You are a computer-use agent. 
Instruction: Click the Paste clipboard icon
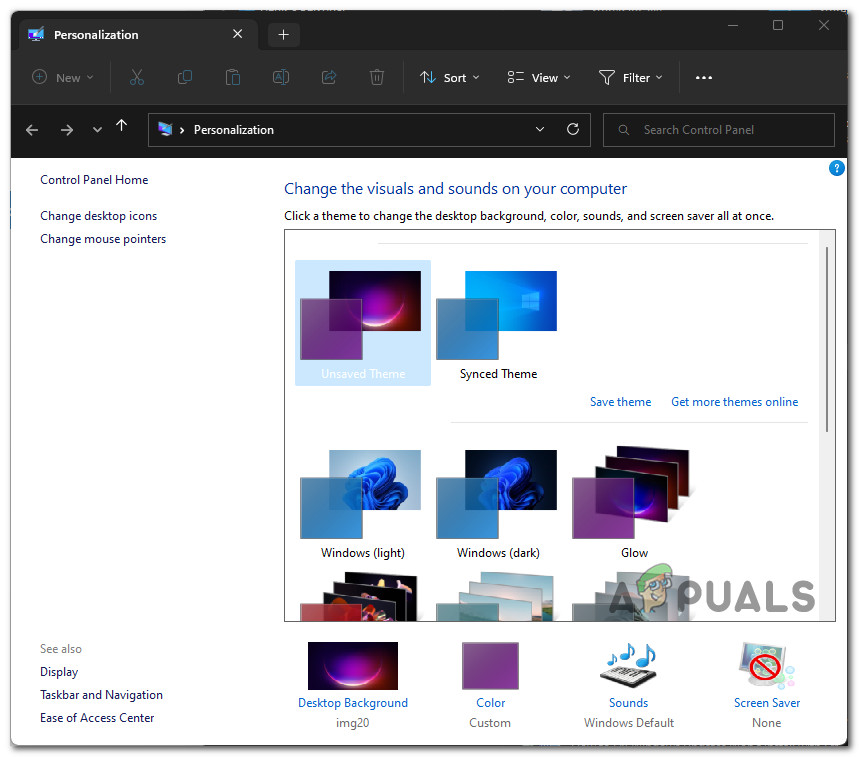tap(233, 77)
